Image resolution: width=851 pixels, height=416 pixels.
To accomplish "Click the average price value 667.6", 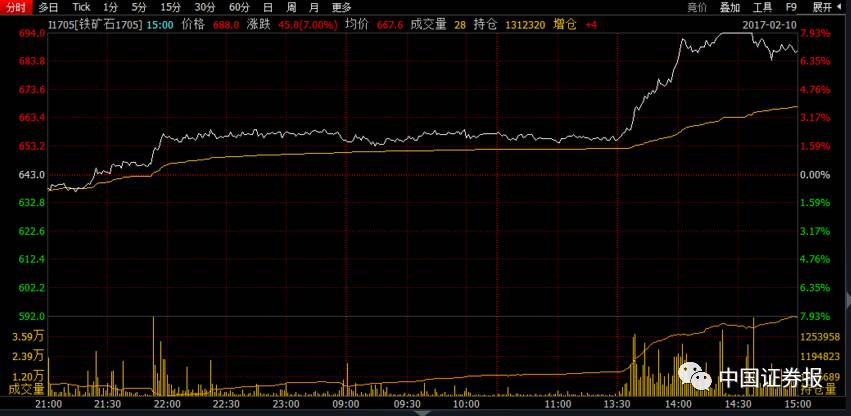I will pyautogui.click(x=389, y=24).
